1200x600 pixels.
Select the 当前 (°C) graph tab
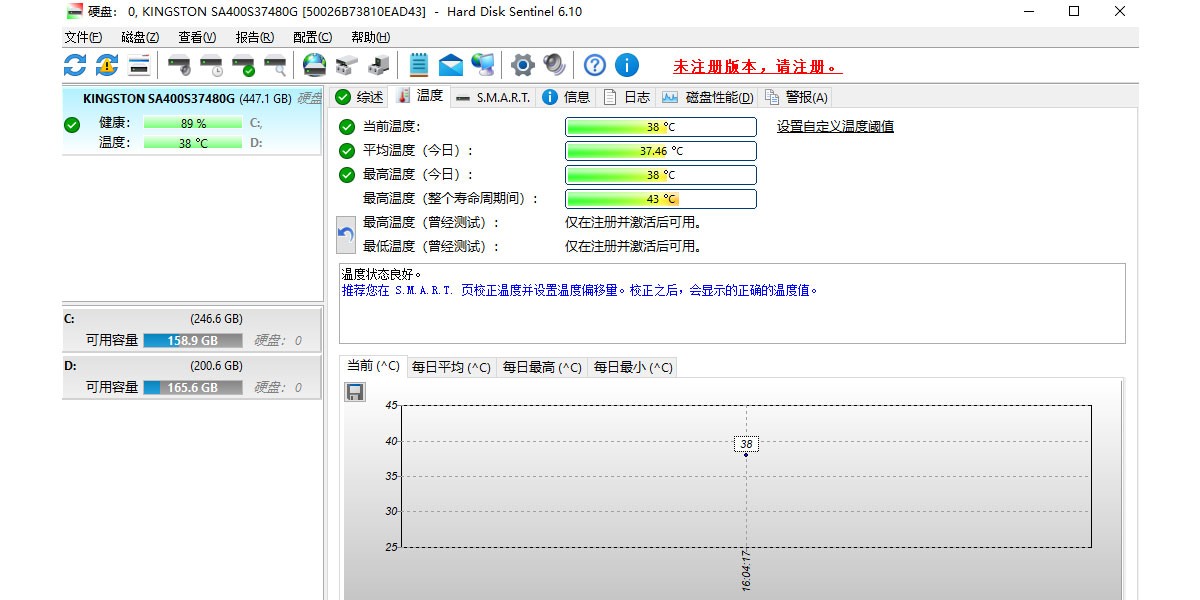pos(373,366)
